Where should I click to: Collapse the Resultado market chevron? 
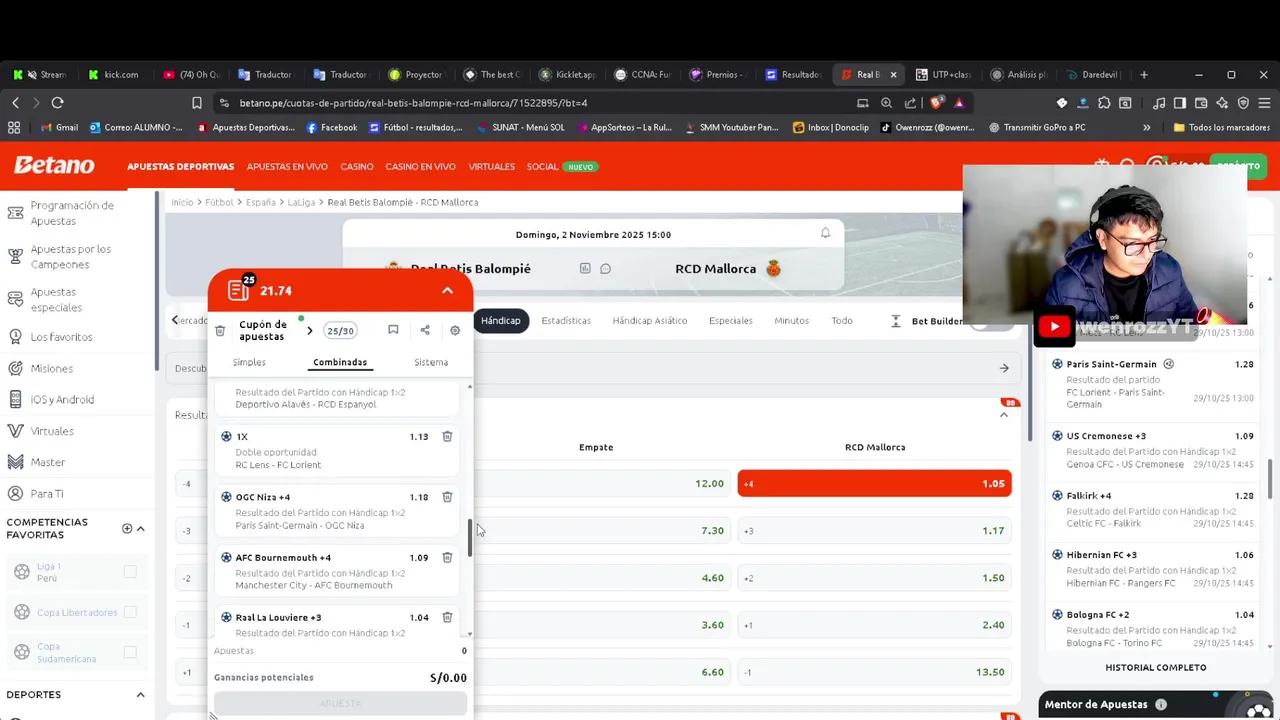click(1004, 414)
